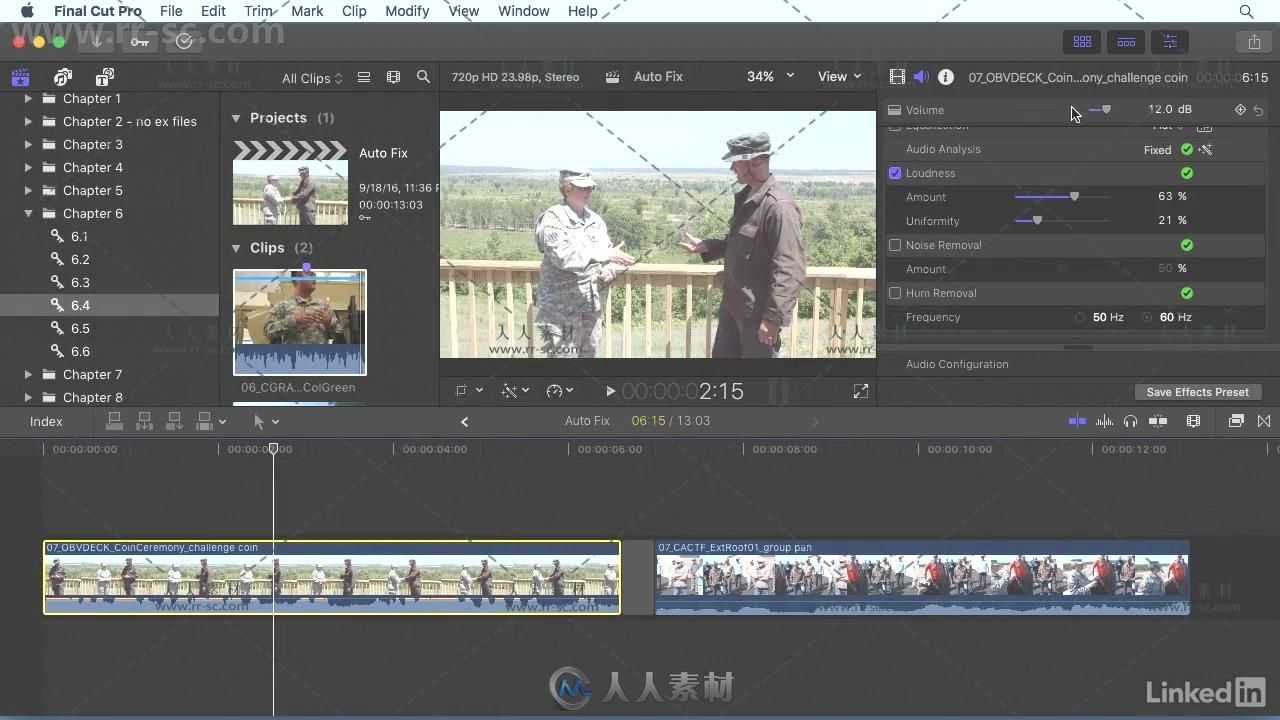Open the Audio inspector speaker icon
The image size is (1280, 720).
tap(921, 77)
